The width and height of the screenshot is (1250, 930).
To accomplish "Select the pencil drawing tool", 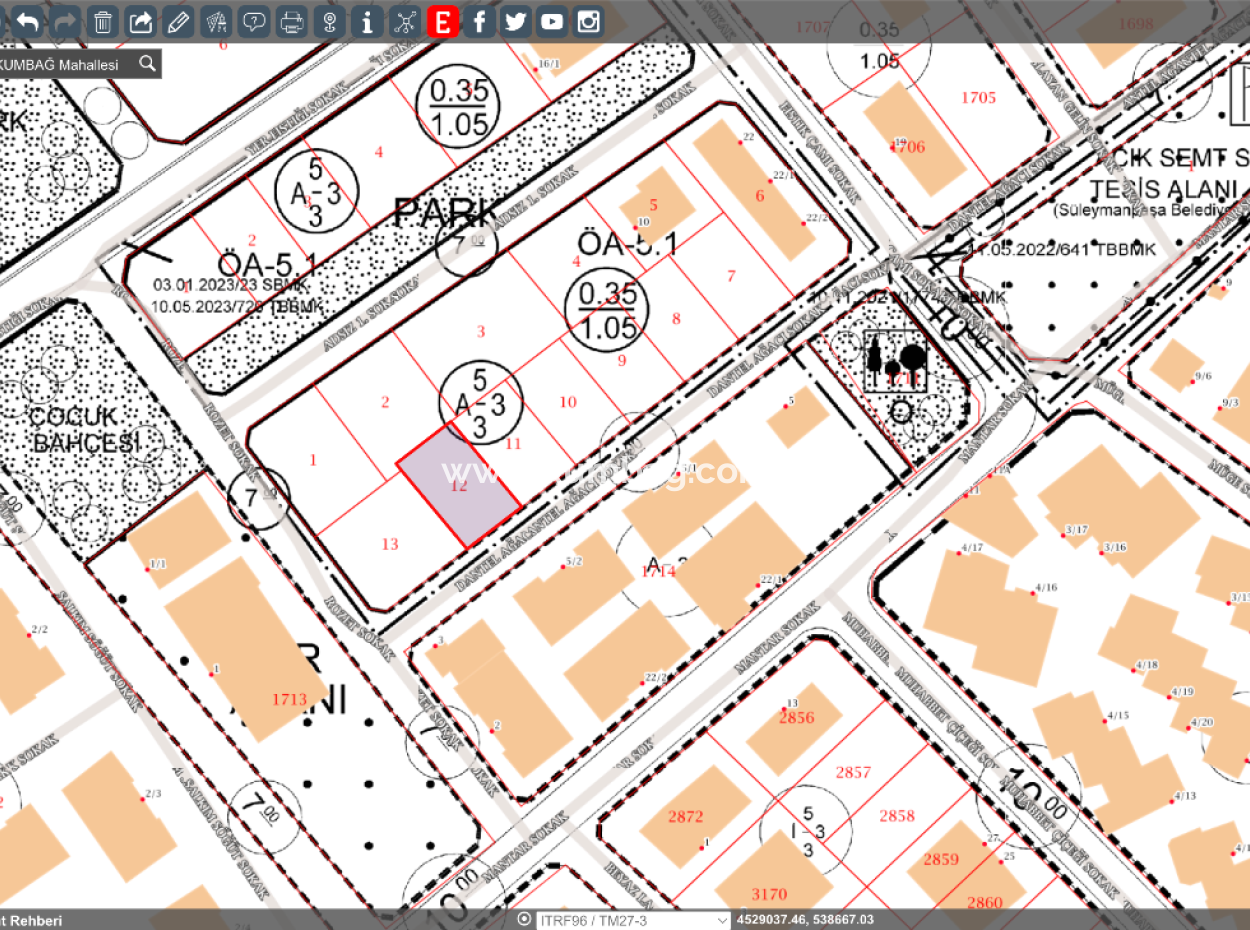I will tap(178, 20).
